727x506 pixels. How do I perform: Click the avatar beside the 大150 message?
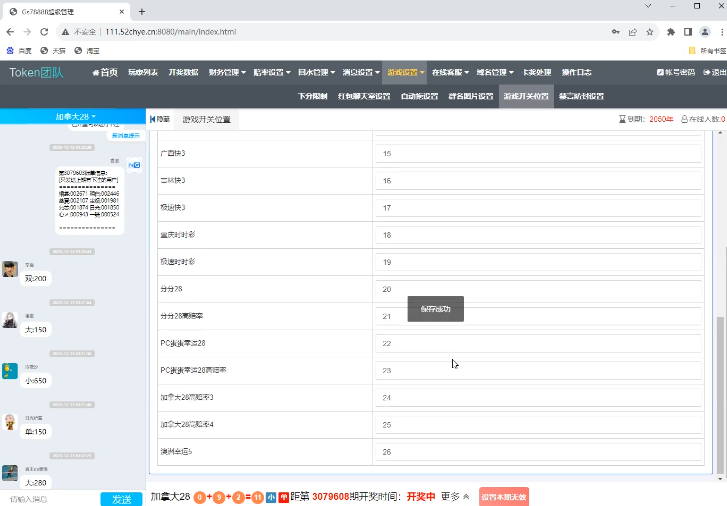point(10,322)
